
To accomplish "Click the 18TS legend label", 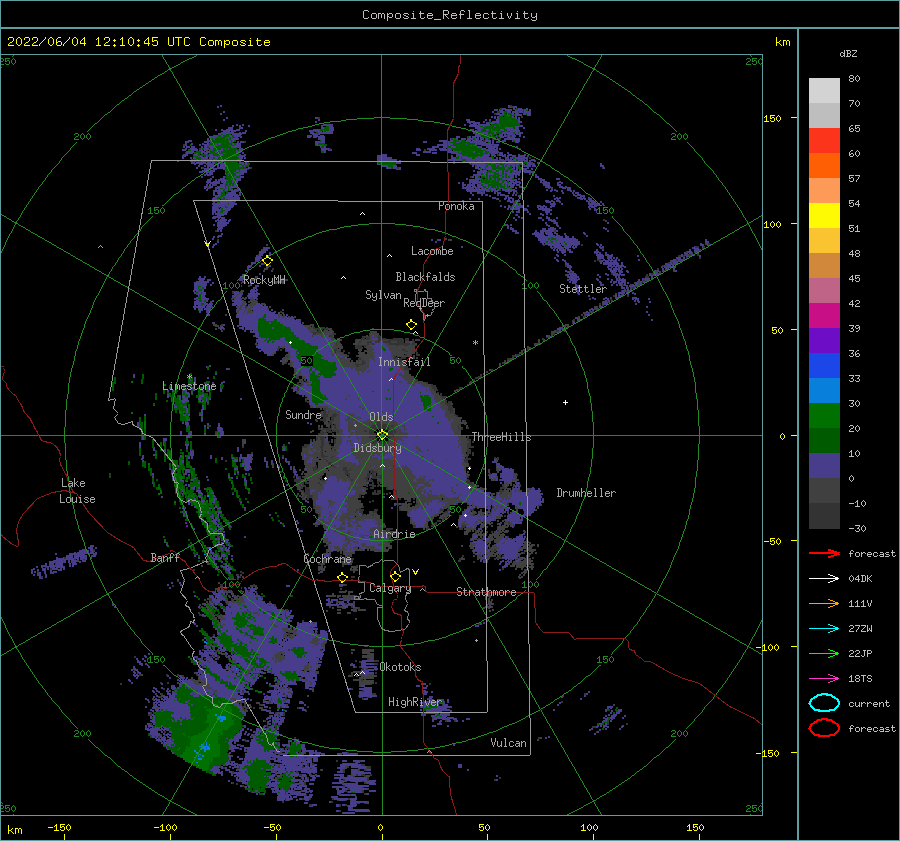I will click(x=860, y=679).
